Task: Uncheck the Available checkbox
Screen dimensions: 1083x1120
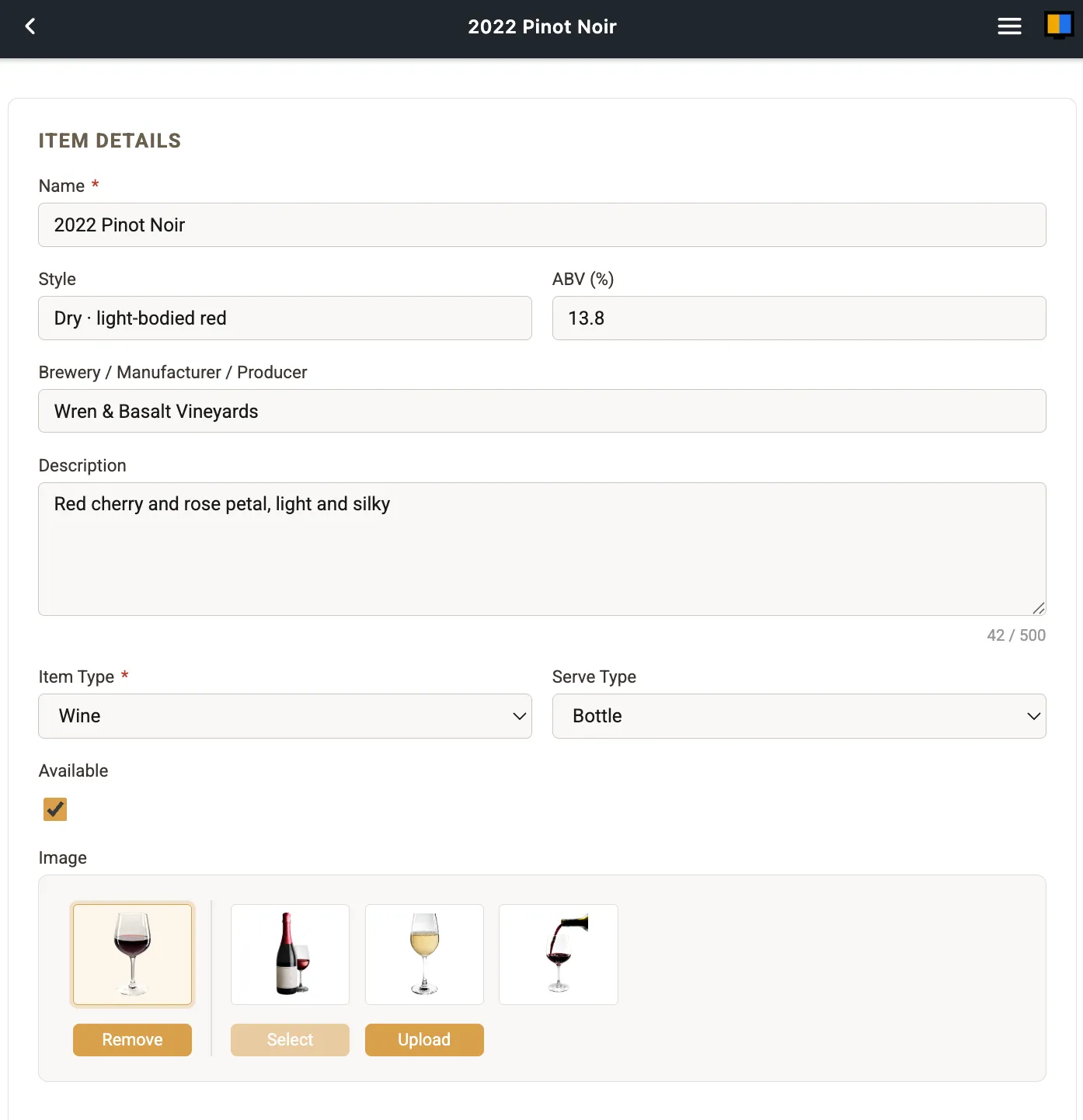Action: 55,809
